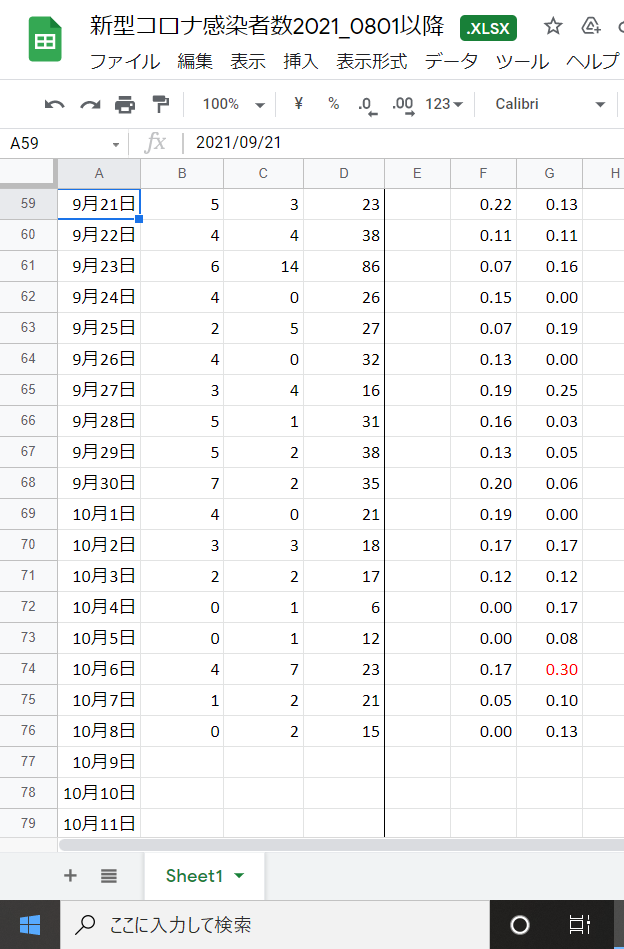The image size is (624, 949).
Task: Apply percent format
Action: click(x=333, y=103)
